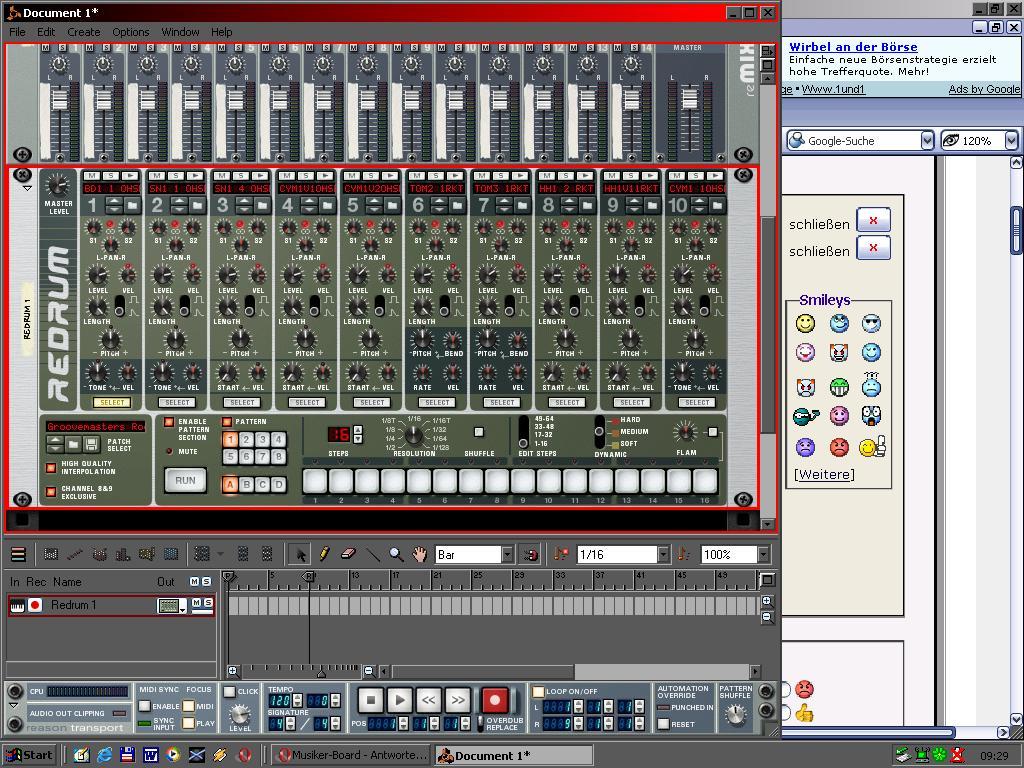Open the 100% quantize strength dropdown
This screenshot has height=768, width=1024.
[763, 554]
